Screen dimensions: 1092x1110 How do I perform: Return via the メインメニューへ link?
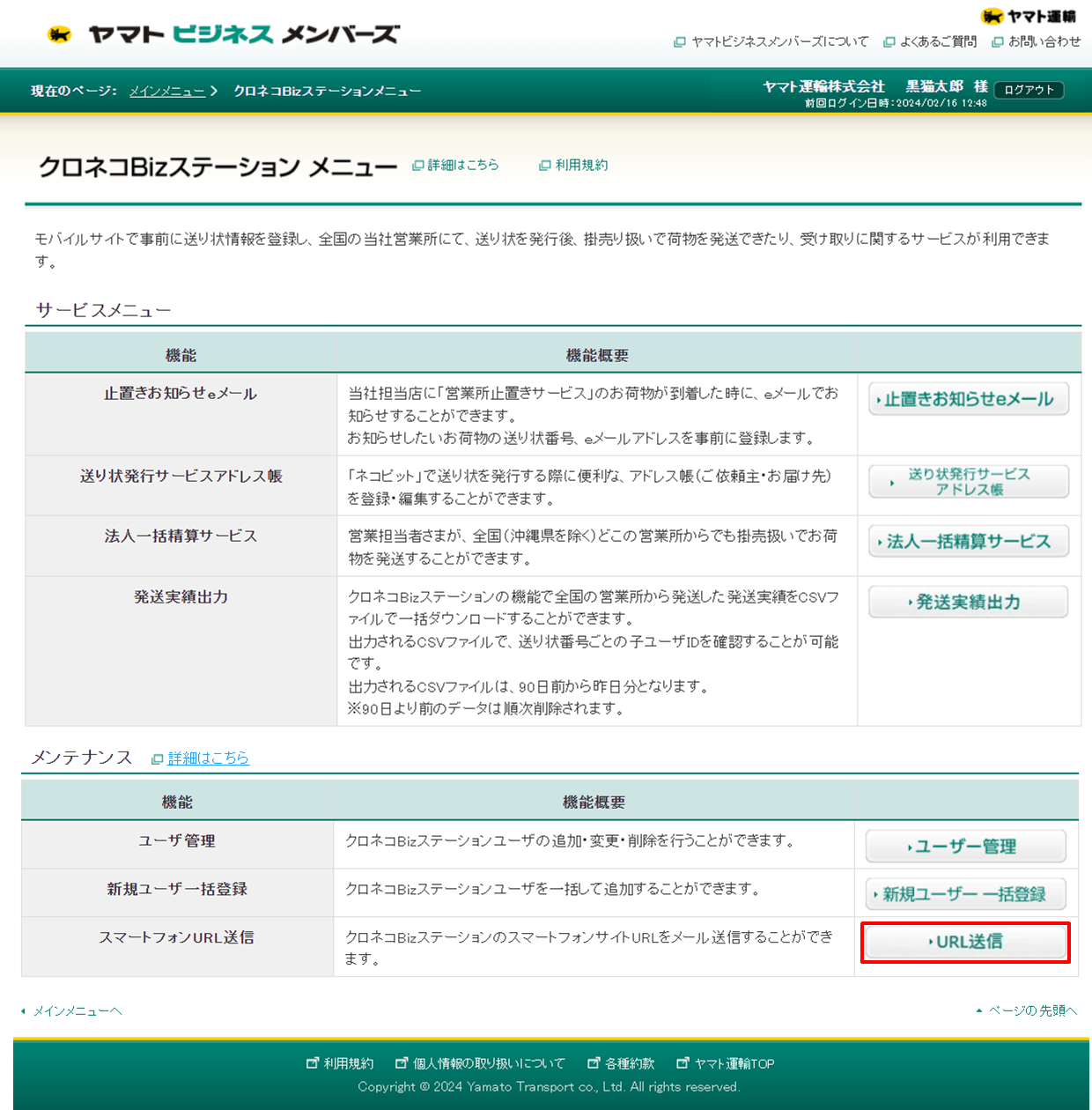click(x=77, y=1011)
